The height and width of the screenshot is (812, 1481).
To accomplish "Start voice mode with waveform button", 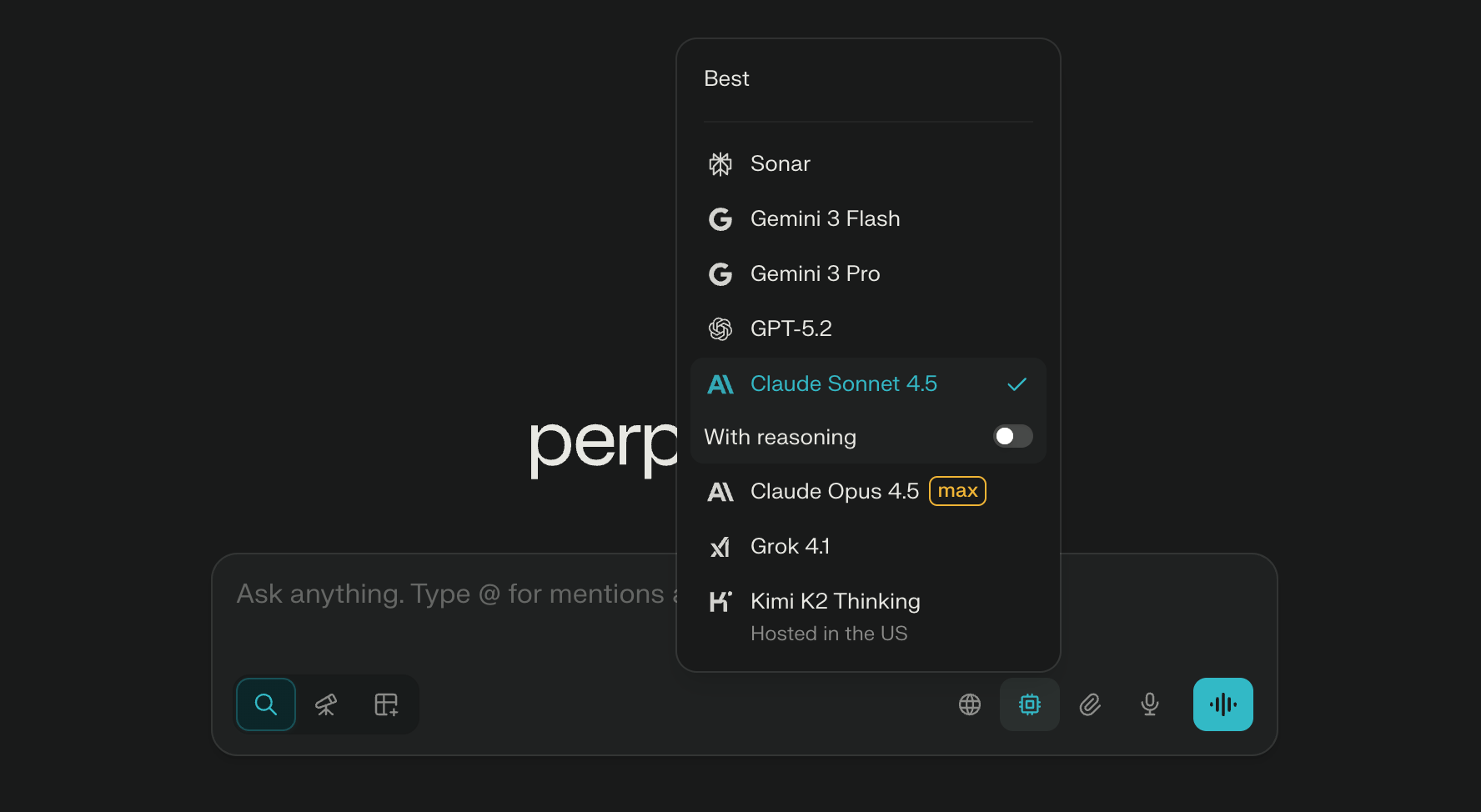I will (1222, 704).
